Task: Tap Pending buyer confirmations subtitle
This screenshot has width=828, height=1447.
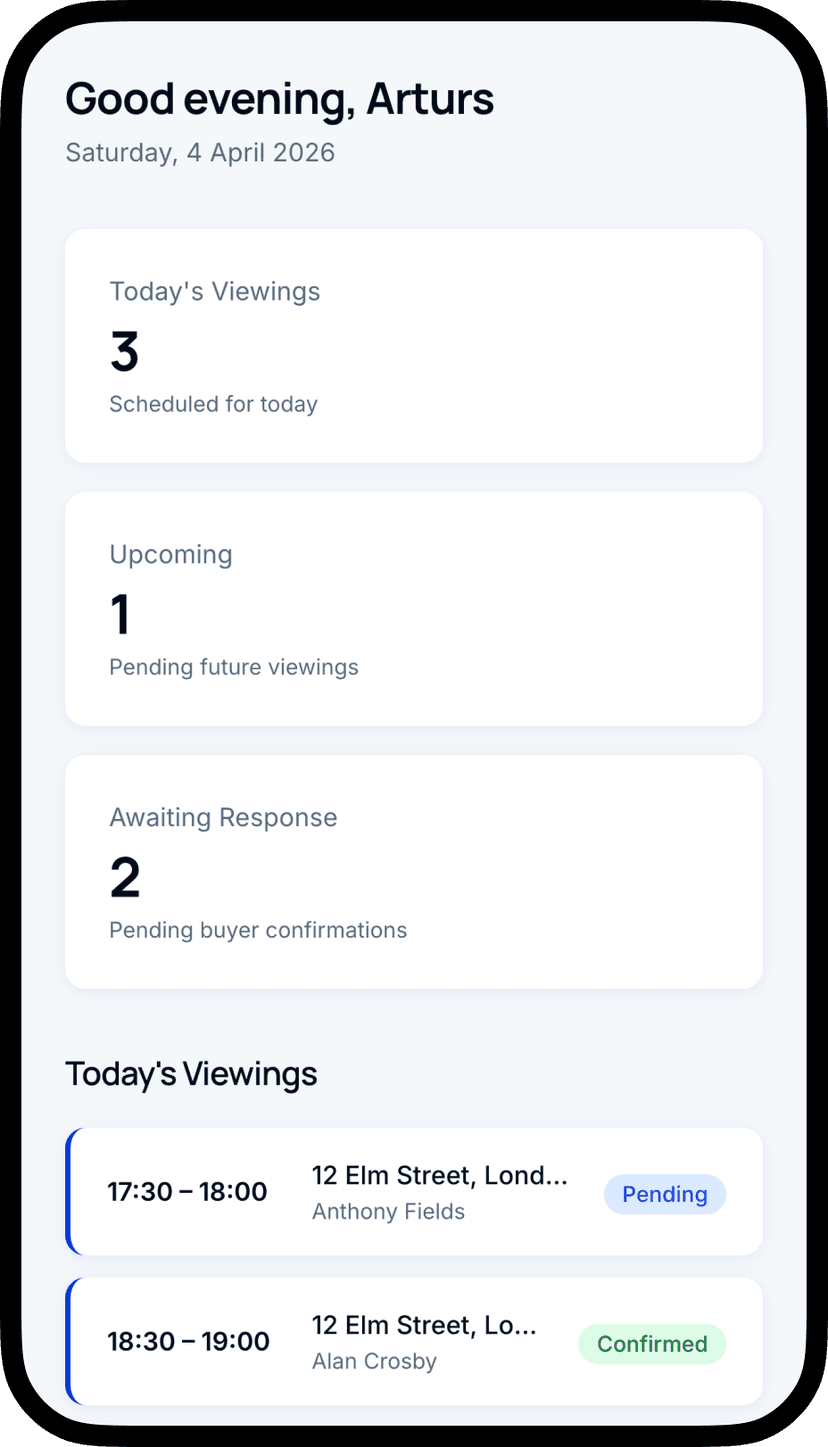Action: (257, 930)
